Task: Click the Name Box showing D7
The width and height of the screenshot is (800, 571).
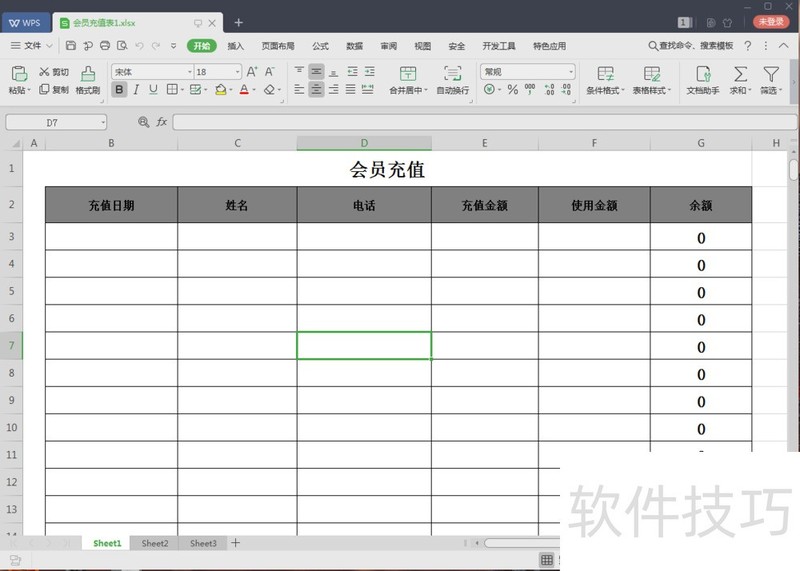Action: click(56, 122)
